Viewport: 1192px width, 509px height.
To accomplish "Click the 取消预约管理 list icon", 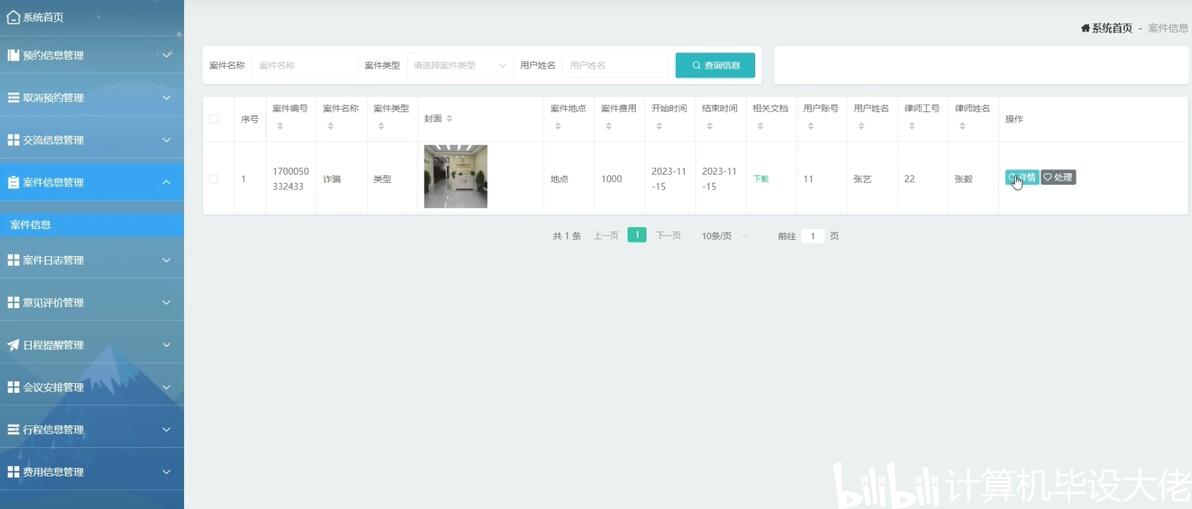I will click(13, 98).
